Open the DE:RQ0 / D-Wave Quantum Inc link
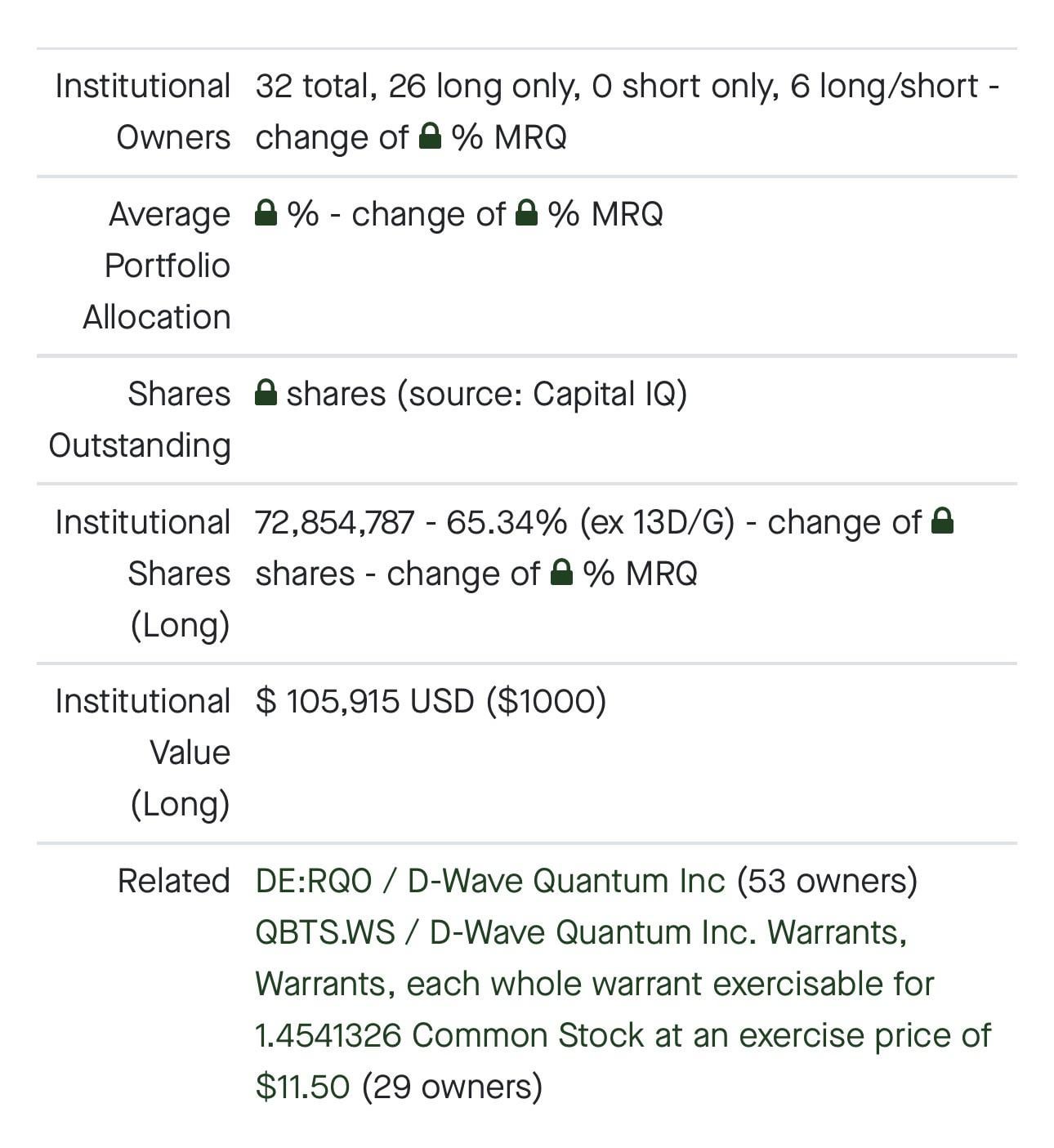 tap(490, 881)
